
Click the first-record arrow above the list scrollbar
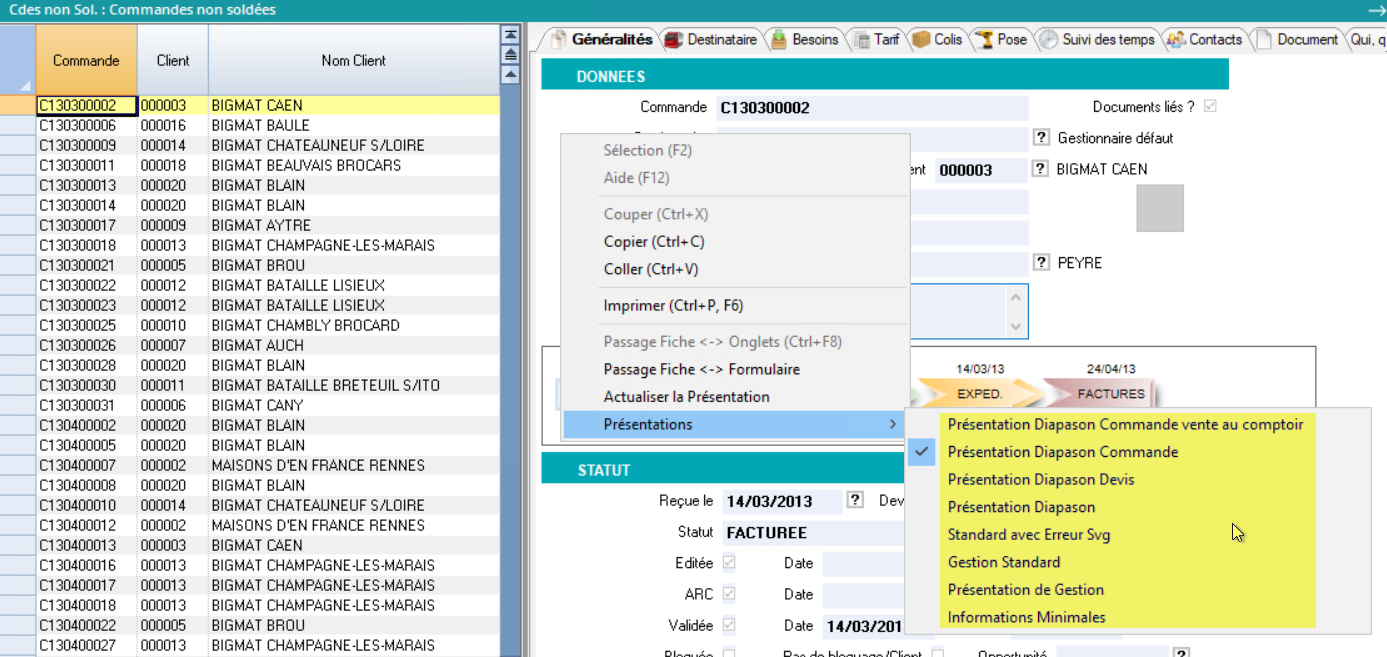[x=510, y=35]
